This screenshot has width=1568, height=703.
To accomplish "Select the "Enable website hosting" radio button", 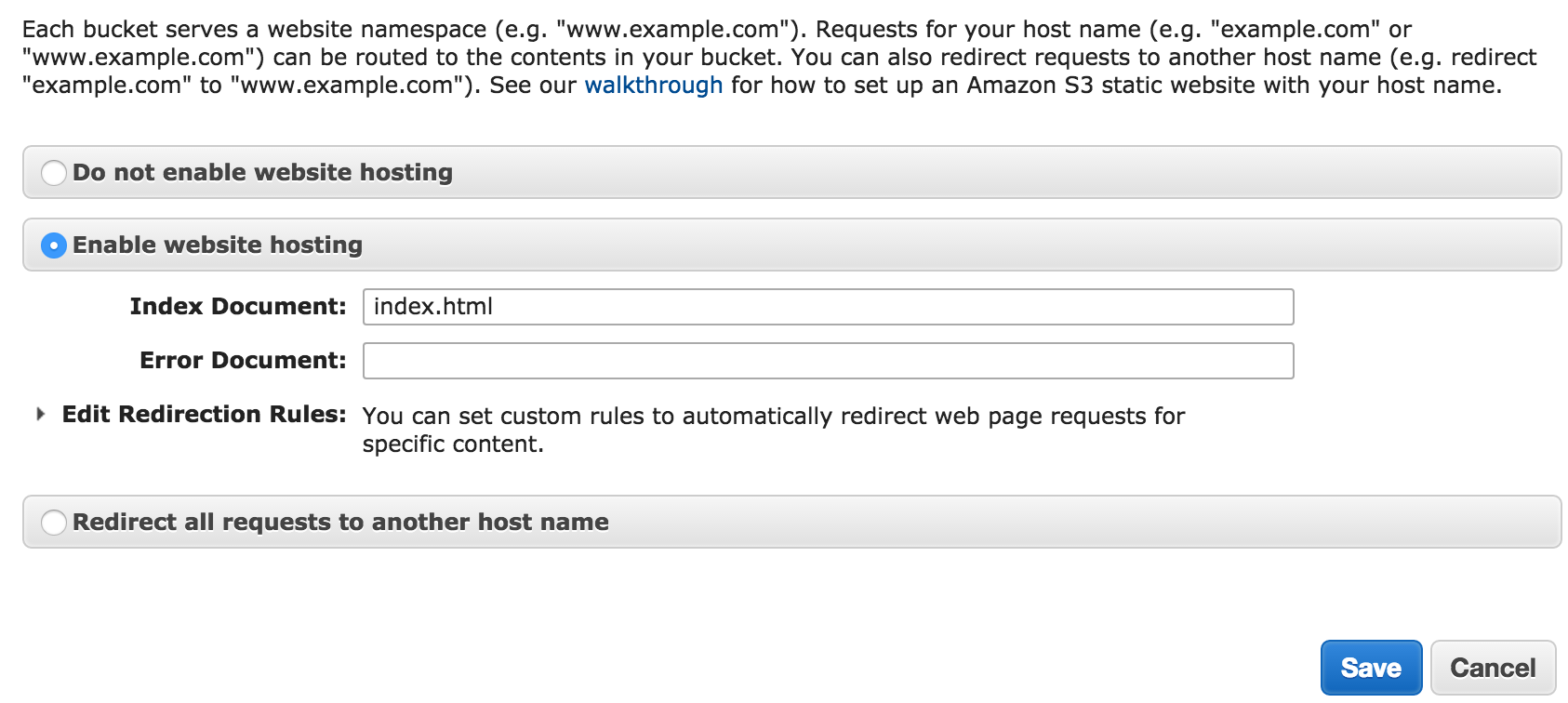I will tap(54, 245).
